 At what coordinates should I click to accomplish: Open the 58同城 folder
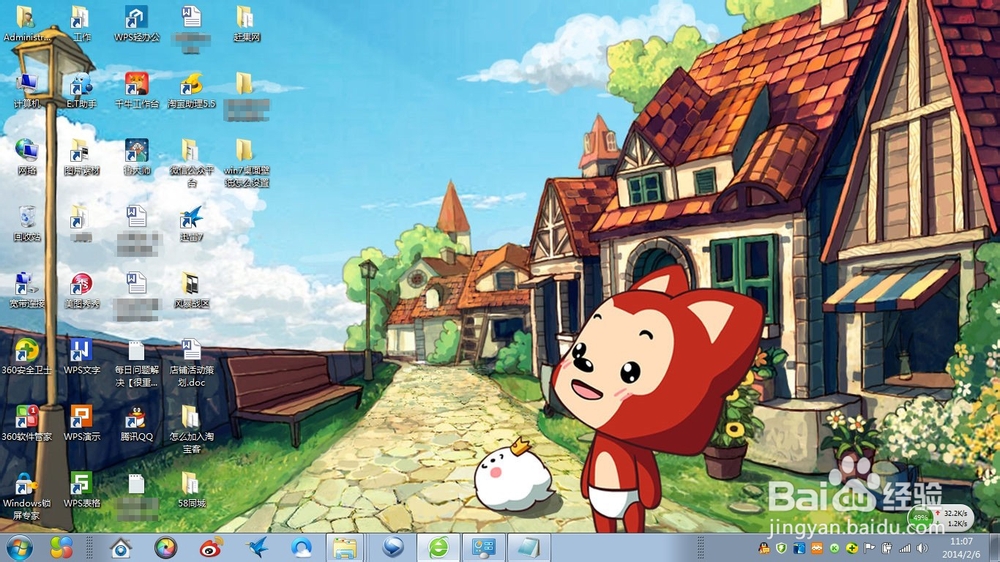click(x=191, y=490)
